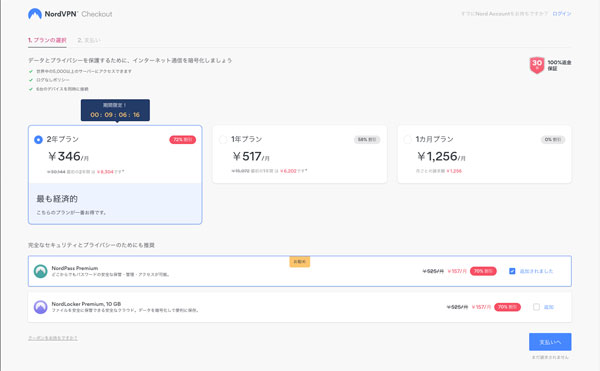Click the ¥1,256 per month price
Viewport: 600px width, 371px height.
pos(441,156)
